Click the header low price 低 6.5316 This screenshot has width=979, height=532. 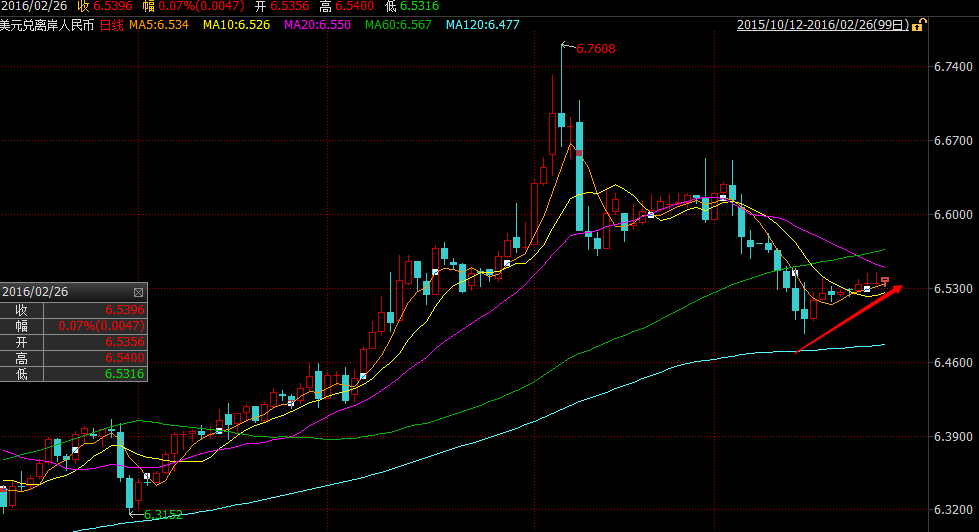pyautogui.click(x=411, y=6)
